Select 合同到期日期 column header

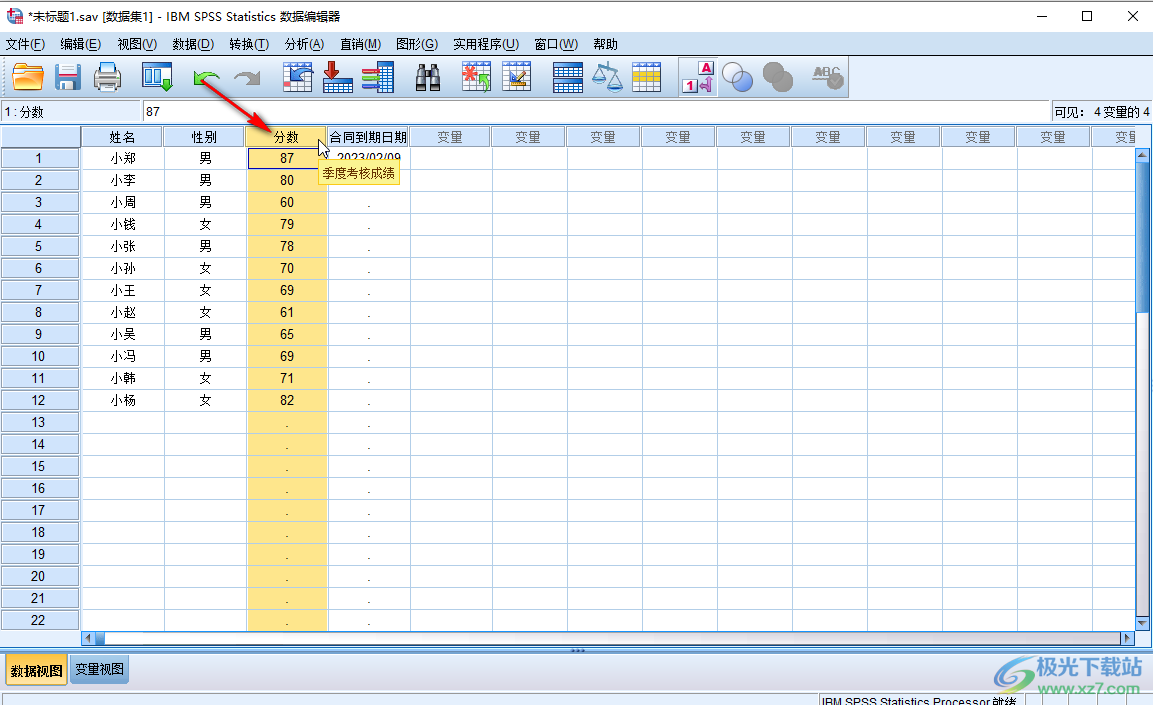pos(368,137)
